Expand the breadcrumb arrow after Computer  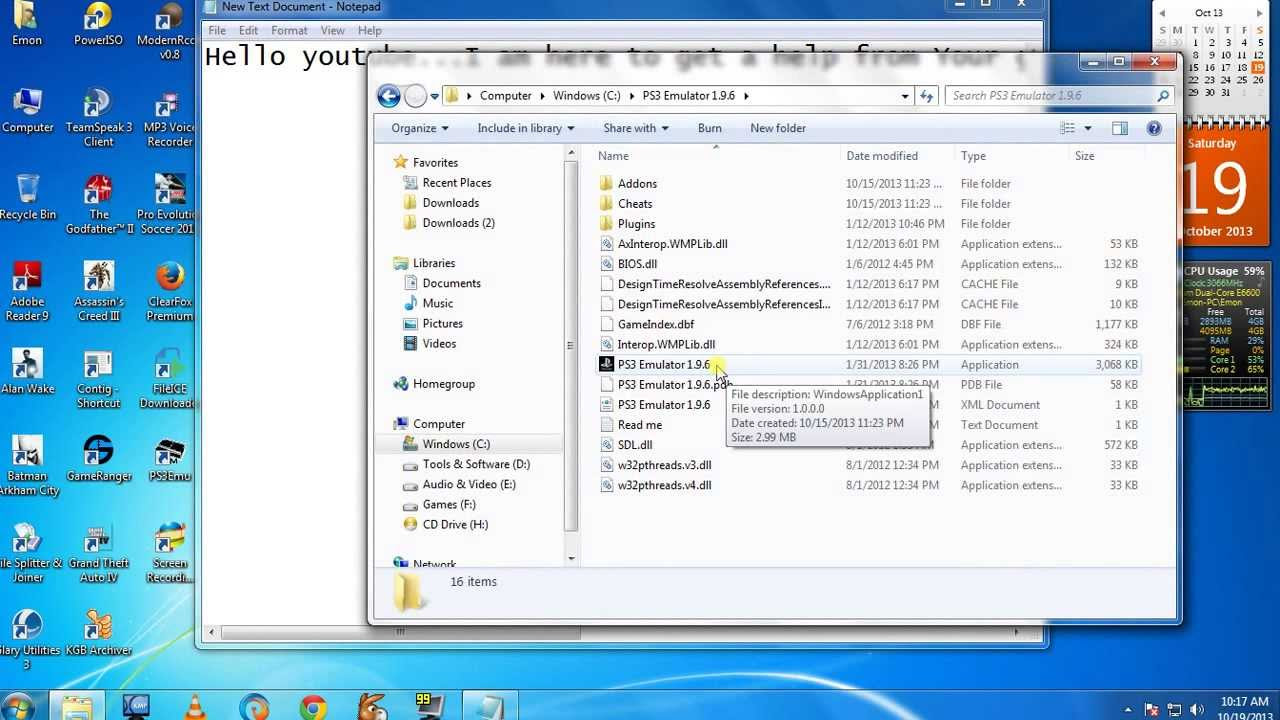[x=542, y=96]
